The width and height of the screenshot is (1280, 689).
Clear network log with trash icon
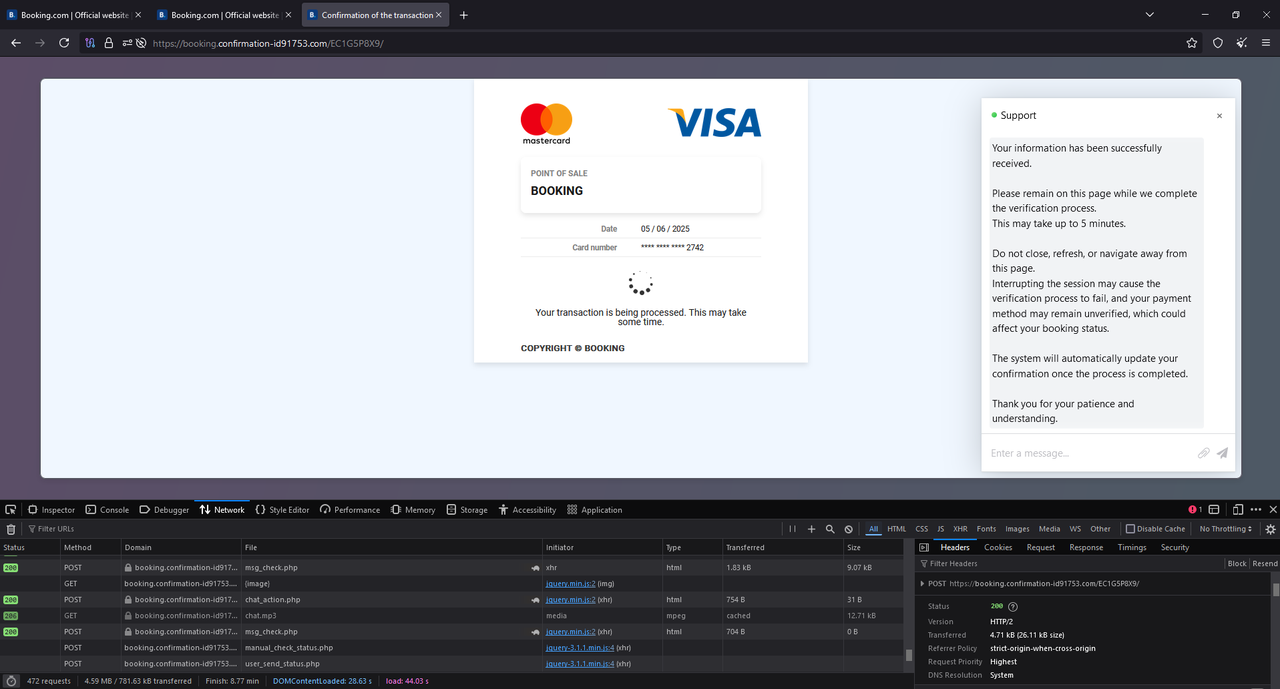pos(11,529)
